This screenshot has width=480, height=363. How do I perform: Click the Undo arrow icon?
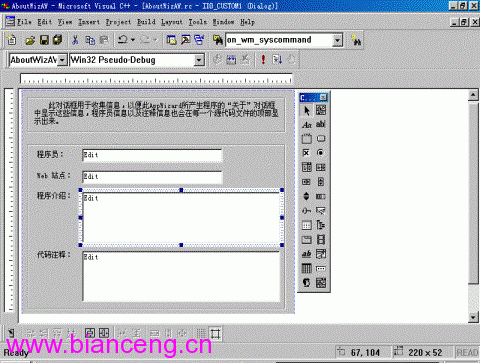click(123, 40)
